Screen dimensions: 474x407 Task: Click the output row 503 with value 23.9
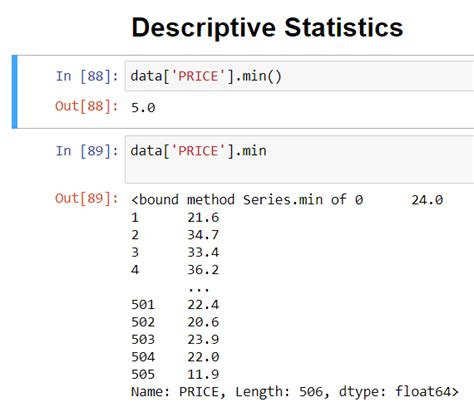[175, 339]
